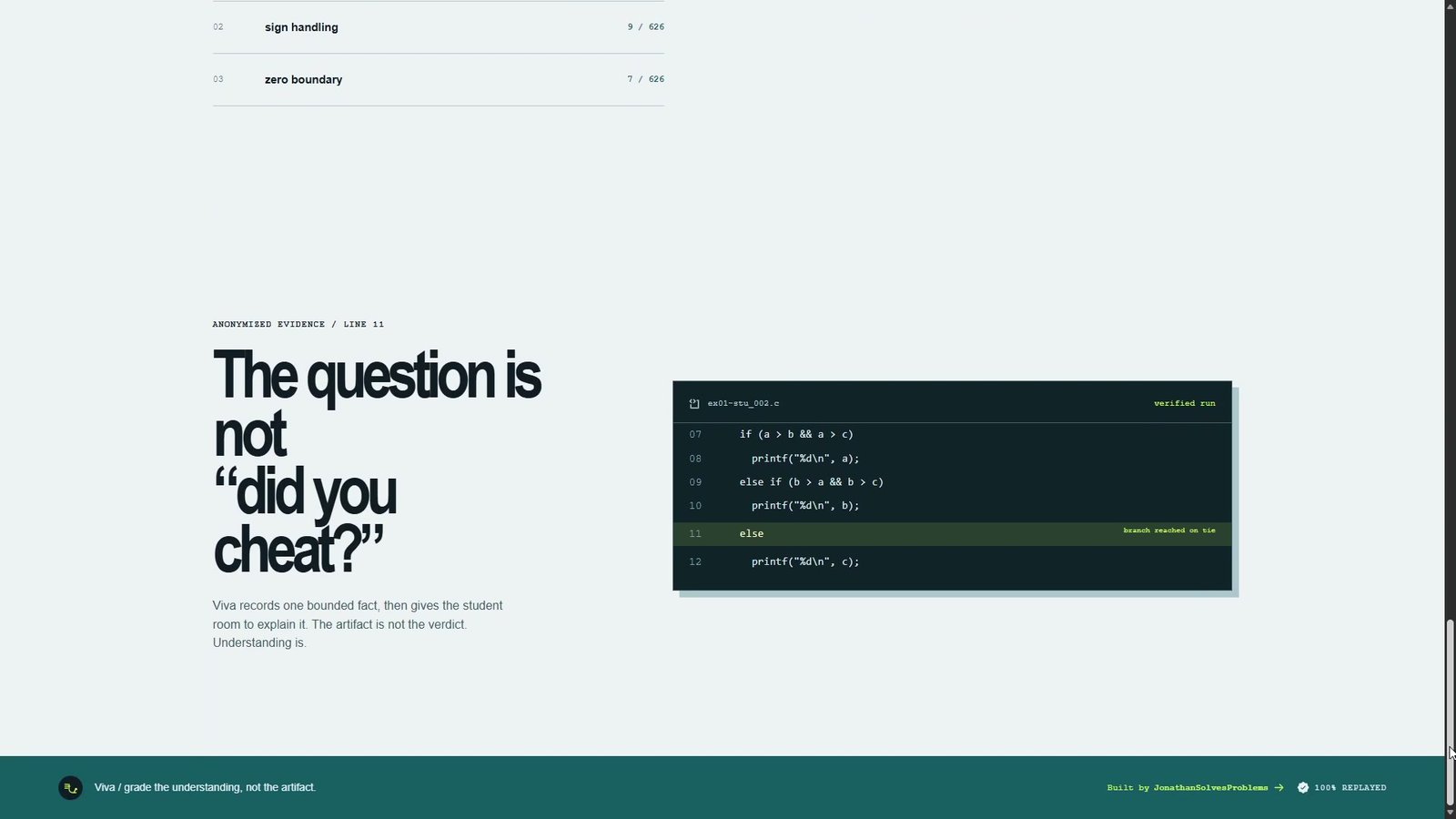Click the 9 / 626 count
1456x819 pixels.
click(645, 27)
